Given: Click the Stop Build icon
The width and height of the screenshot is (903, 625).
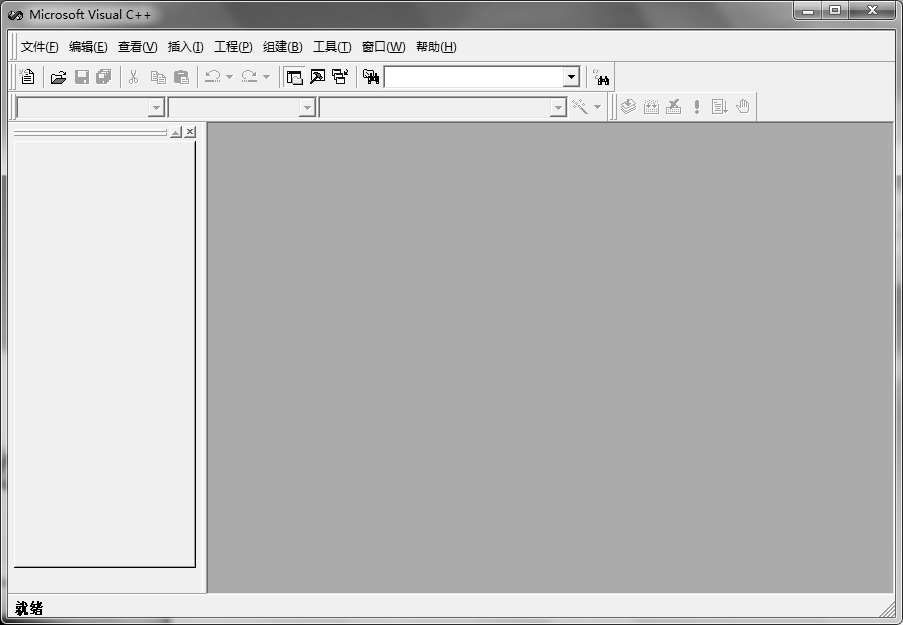Looking at the screenshot, I should (x=674, y=107).
